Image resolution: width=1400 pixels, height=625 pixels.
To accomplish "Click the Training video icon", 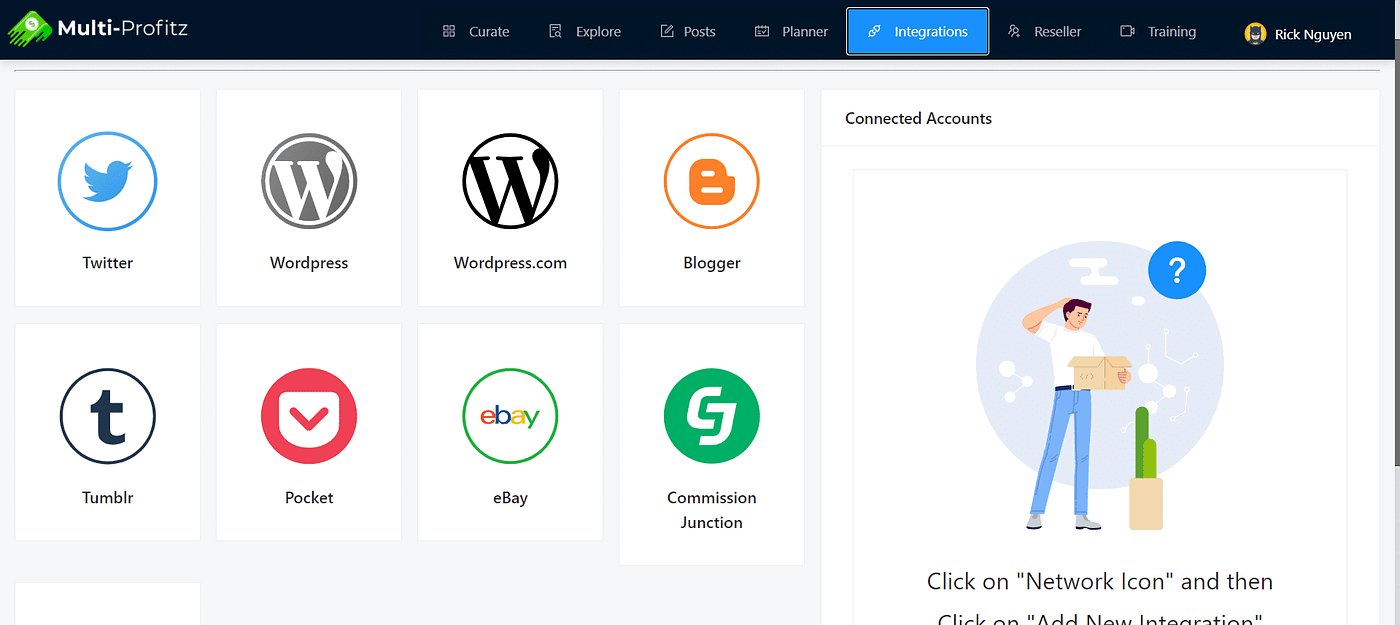I will tap(1128, 31).
